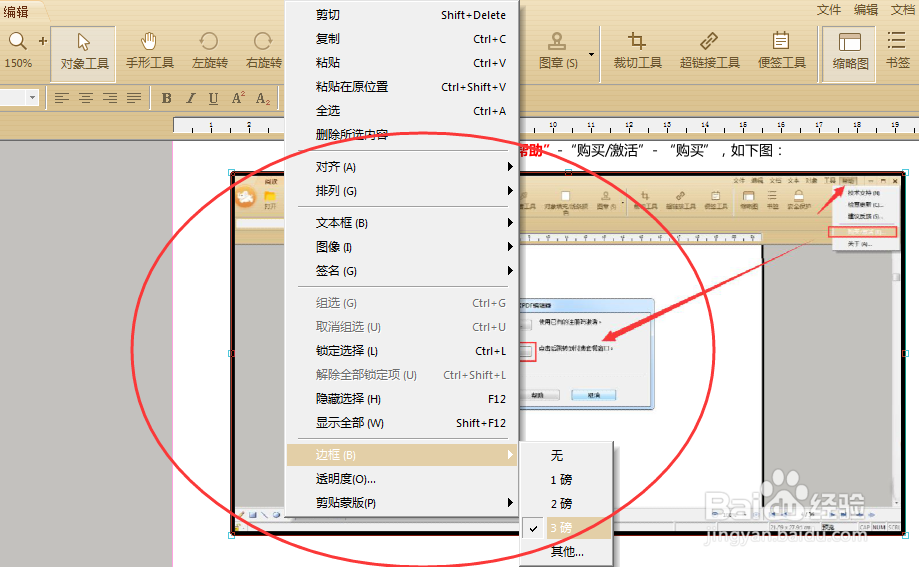The height and width of the screenshot is (567, 919).
Task: Rotate page right with 右旋转
Action: coord(263,52)
